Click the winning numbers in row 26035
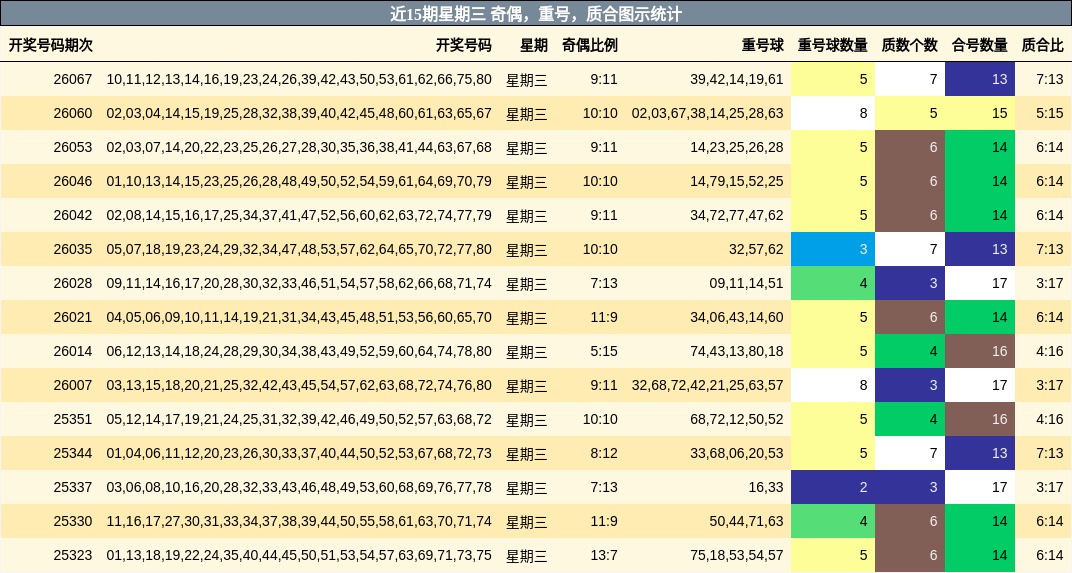Screen dimensions: 1072x573 pyautogui.click(x=299, y=250)
